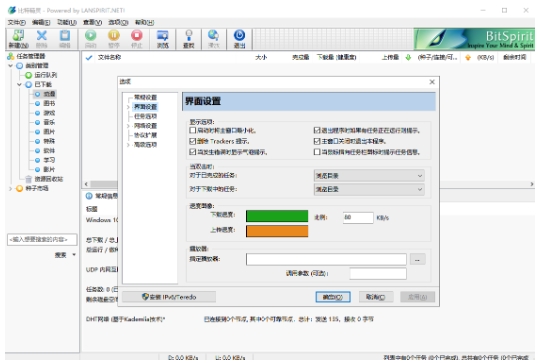Click the orange up-arrow column header icon
Screen dimensions: 538x363
tap(468, 58)
